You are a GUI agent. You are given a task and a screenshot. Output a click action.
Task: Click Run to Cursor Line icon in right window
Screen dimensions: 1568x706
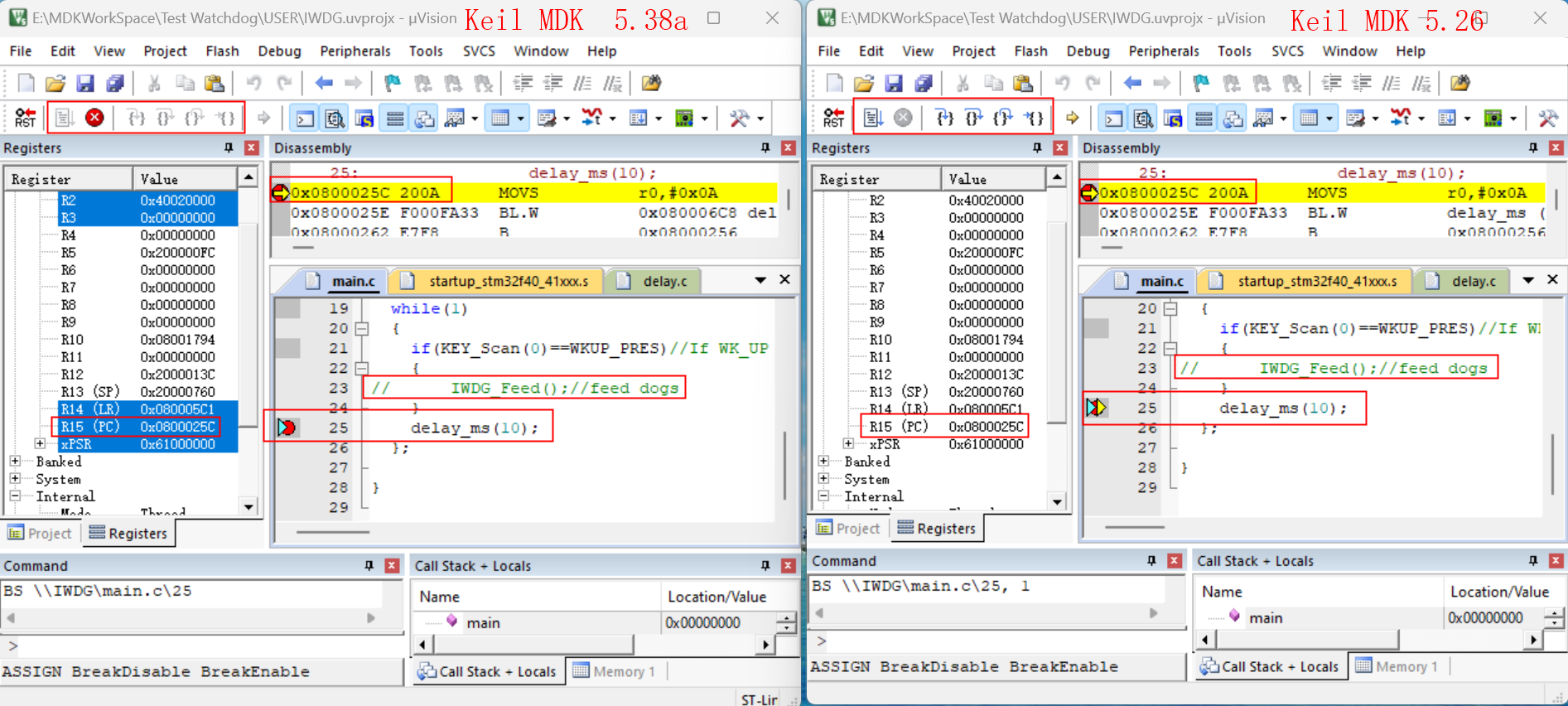pos(1034,118)
